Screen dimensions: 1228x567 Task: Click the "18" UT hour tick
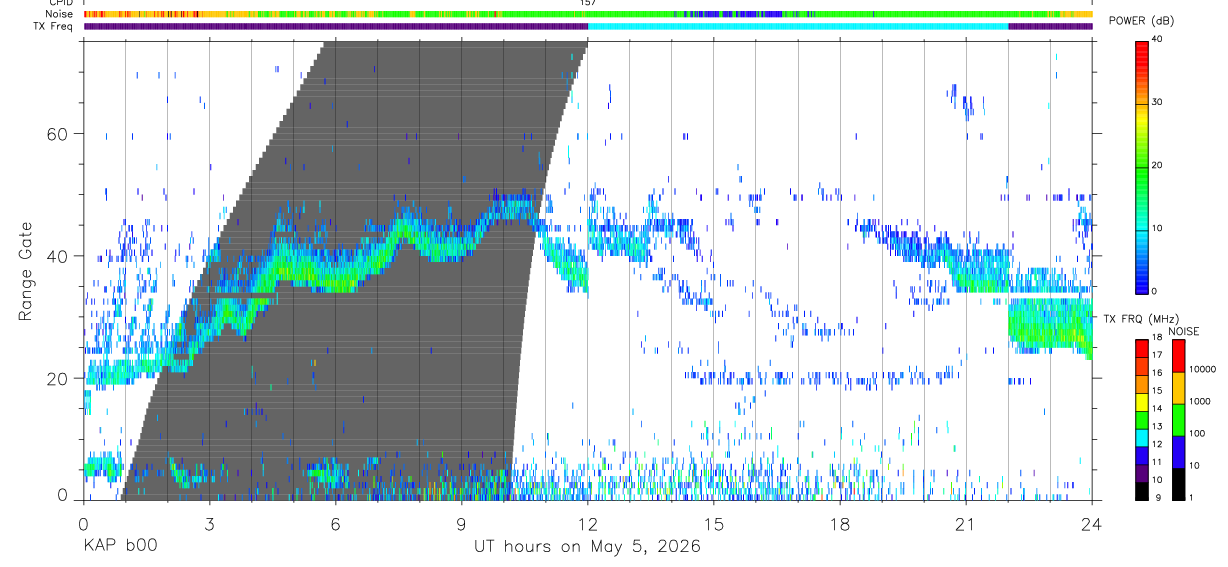[840, 523]
